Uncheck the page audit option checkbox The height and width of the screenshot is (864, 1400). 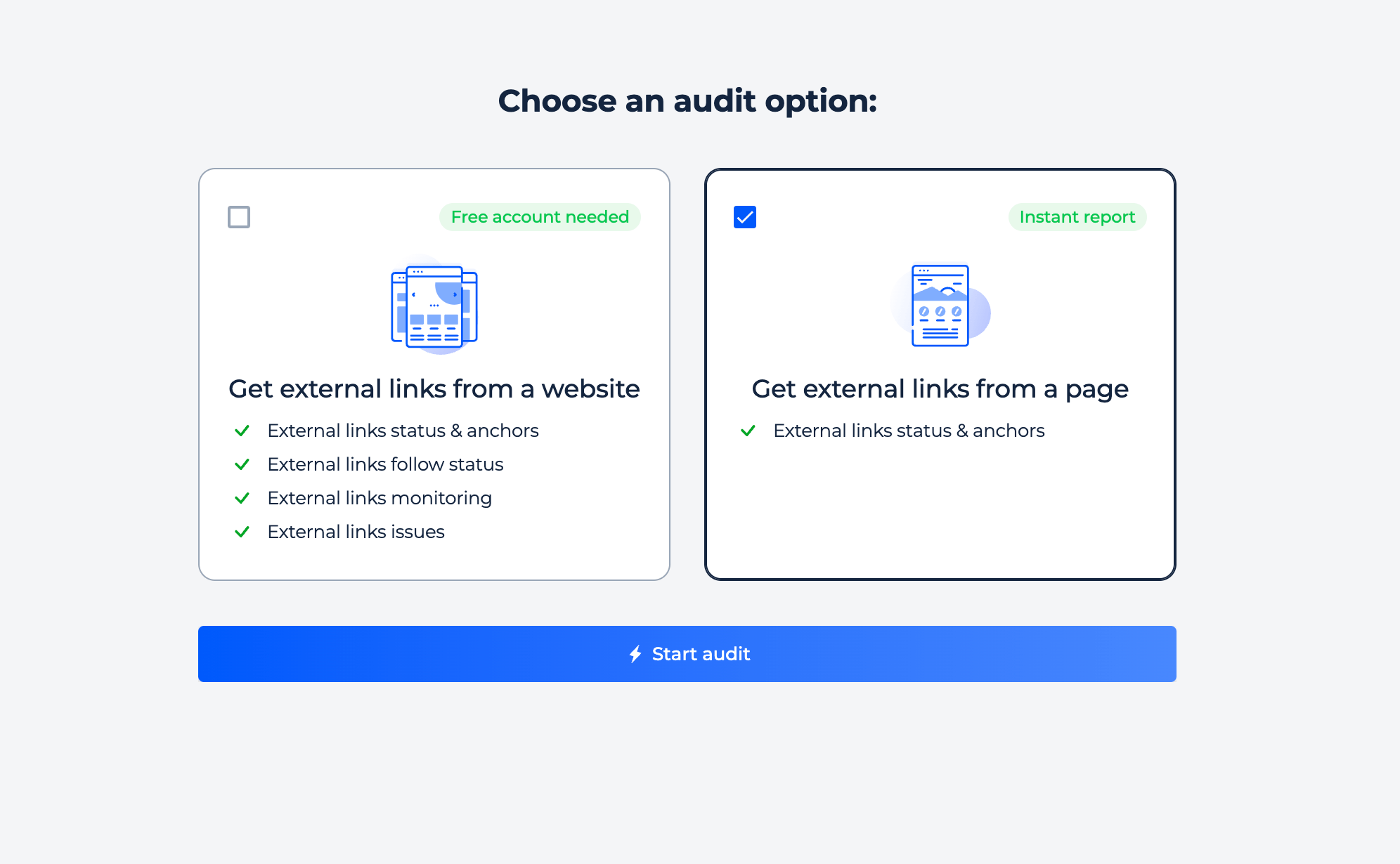tap(745, 217)
